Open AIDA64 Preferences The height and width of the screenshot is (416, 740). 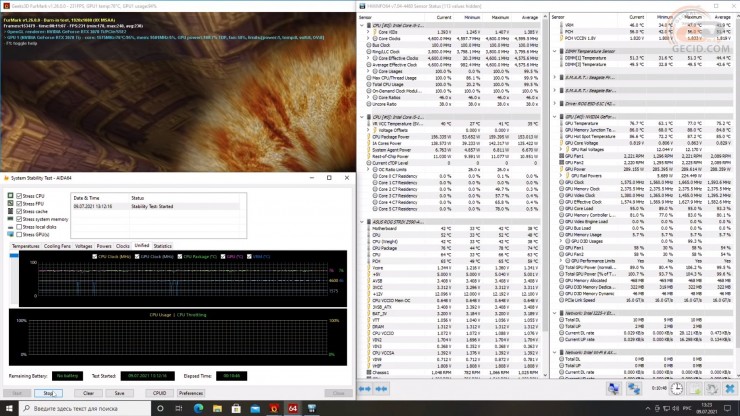point(191,393)
